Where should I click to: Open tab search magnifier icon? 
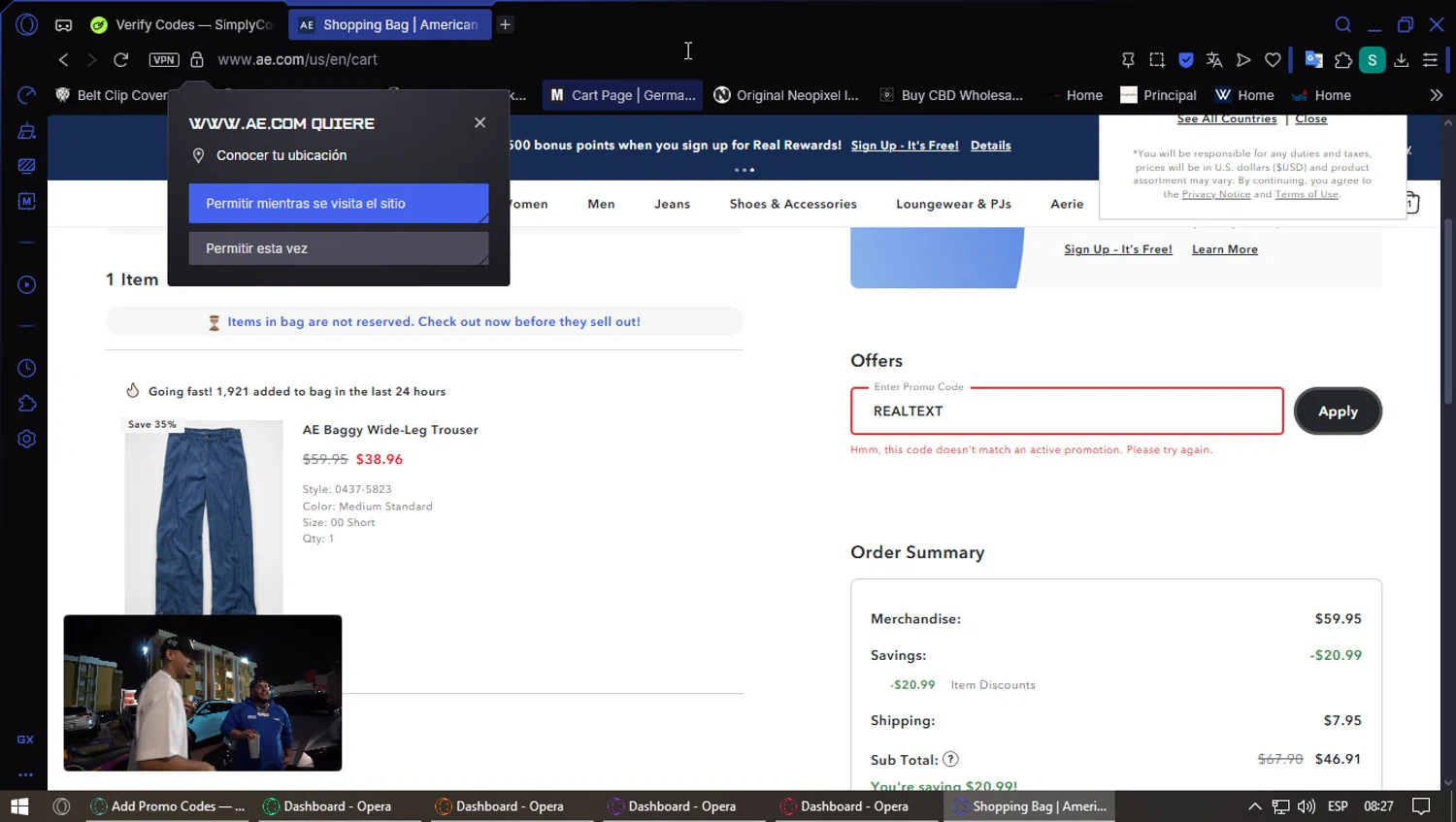pos(1342,24)
